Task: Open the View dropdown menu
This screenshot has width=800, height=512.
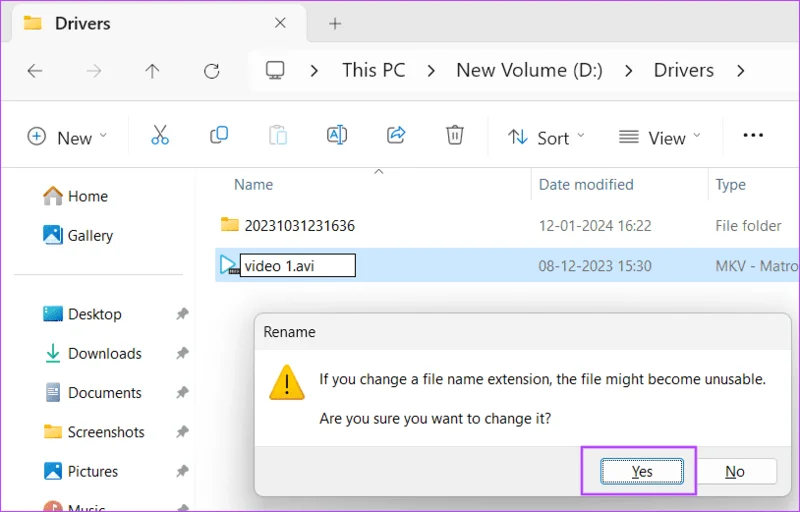Action: (x=659, y=137)
